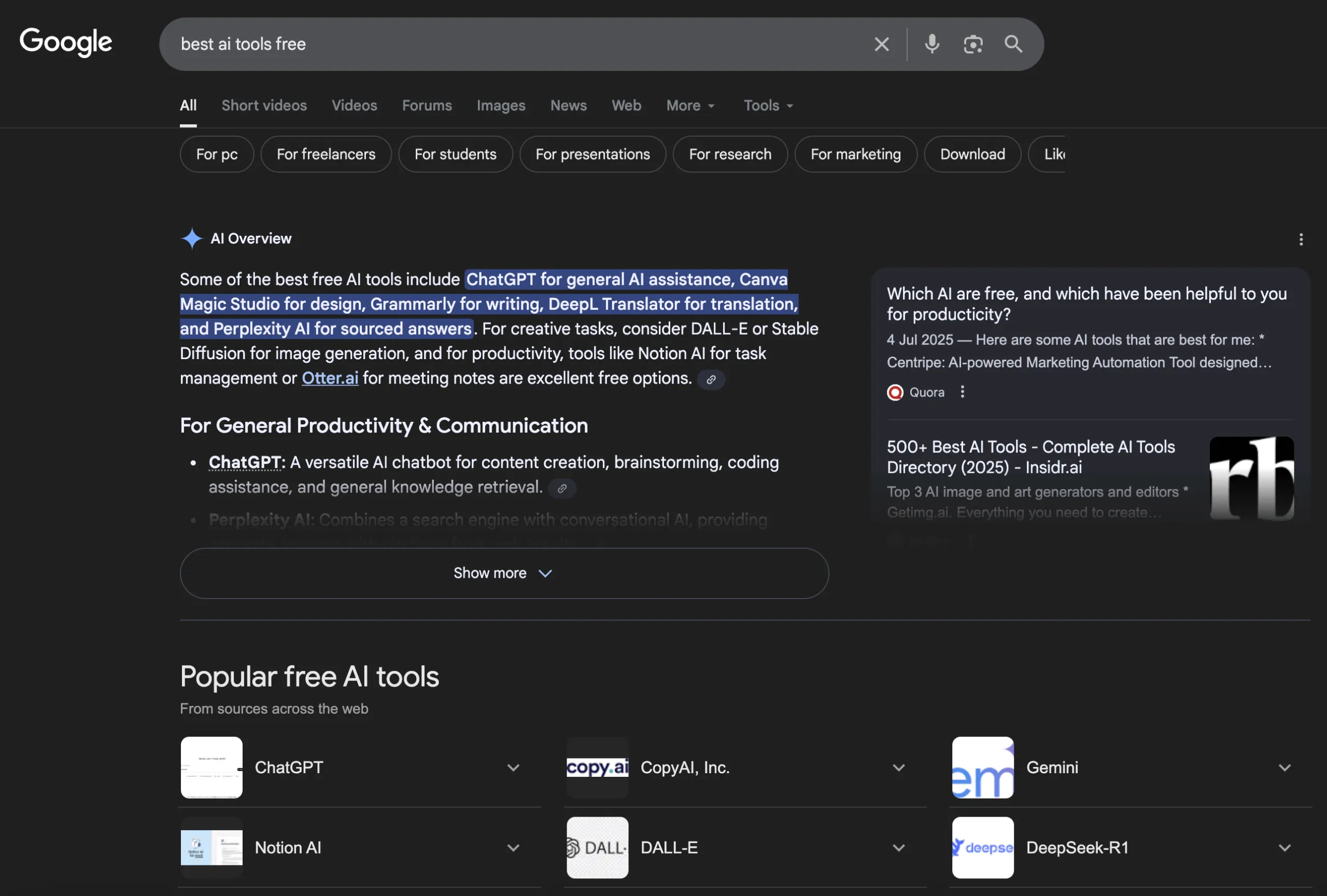
Task: Open the Tools dropdown
Action: [x=768, y=106]
